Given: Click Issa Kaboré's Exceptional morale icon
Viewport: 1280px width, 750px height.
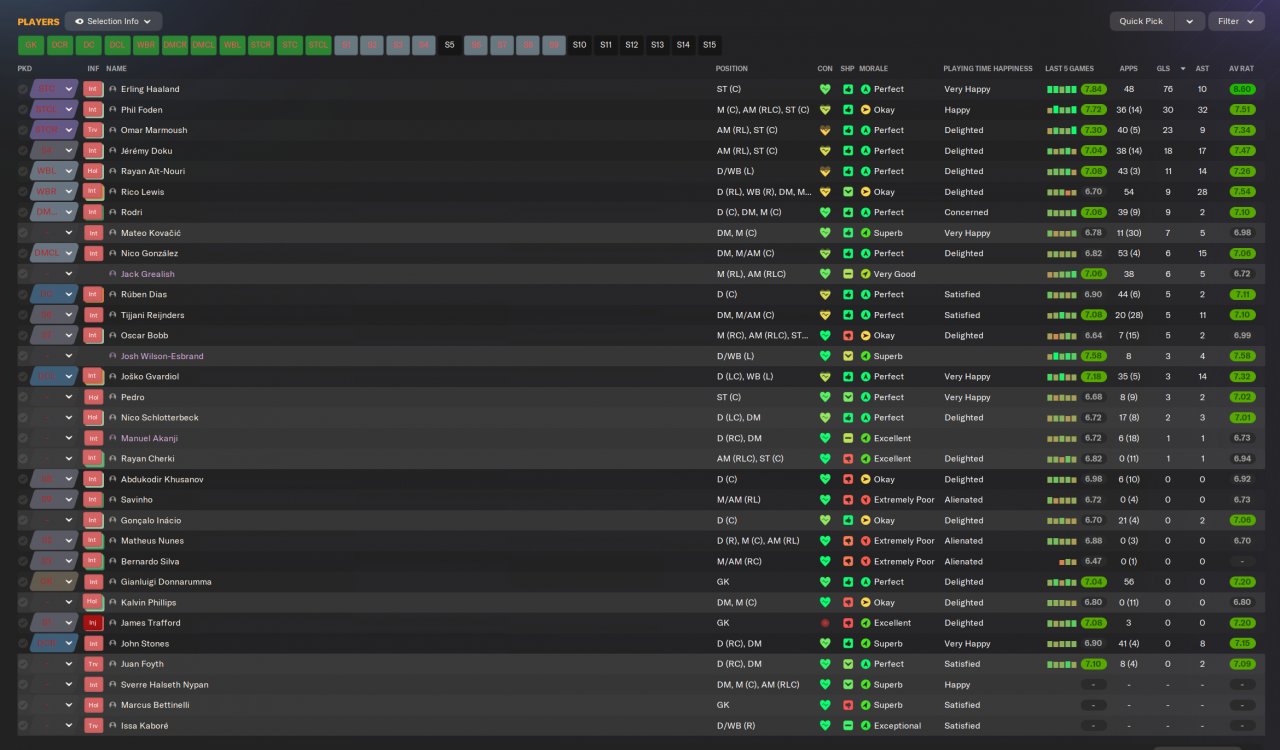Looking at the screenshot, I should (x=866, y=726).
